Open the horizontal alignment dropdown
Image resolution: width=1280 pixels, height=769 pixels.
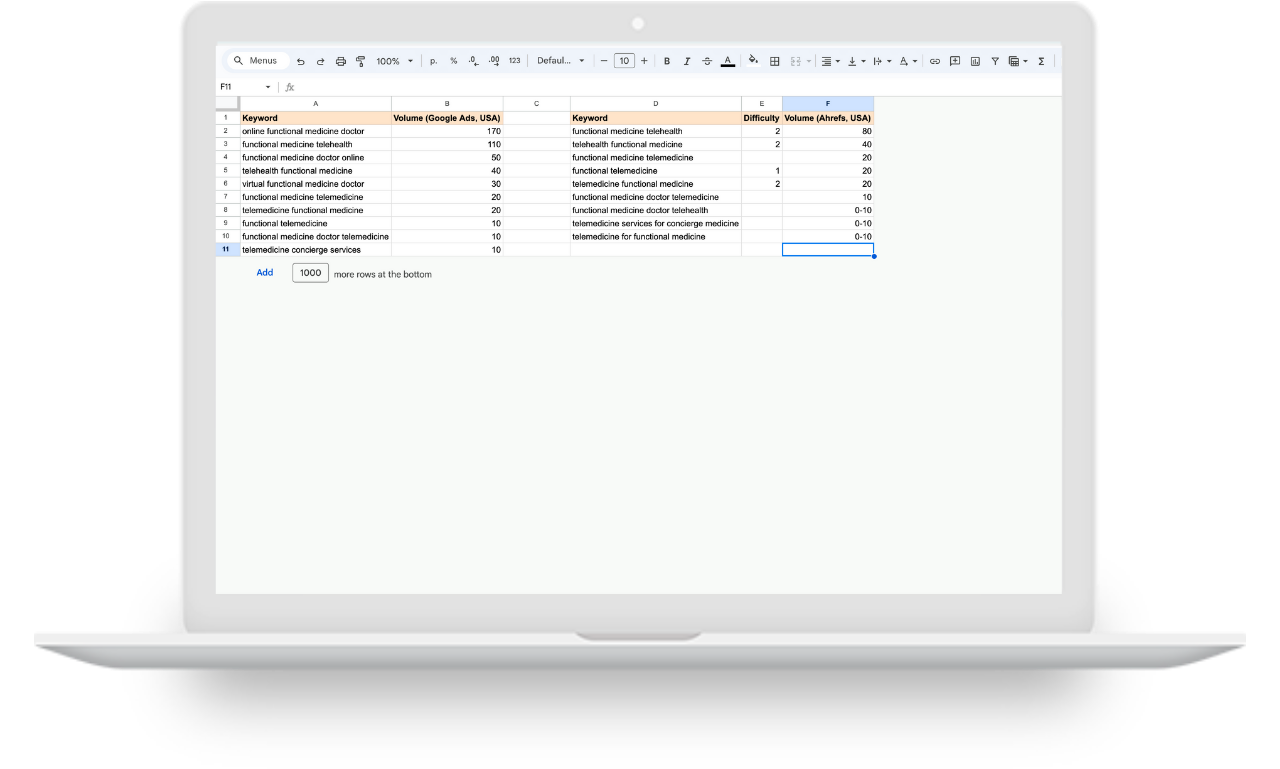pos(830,61)
